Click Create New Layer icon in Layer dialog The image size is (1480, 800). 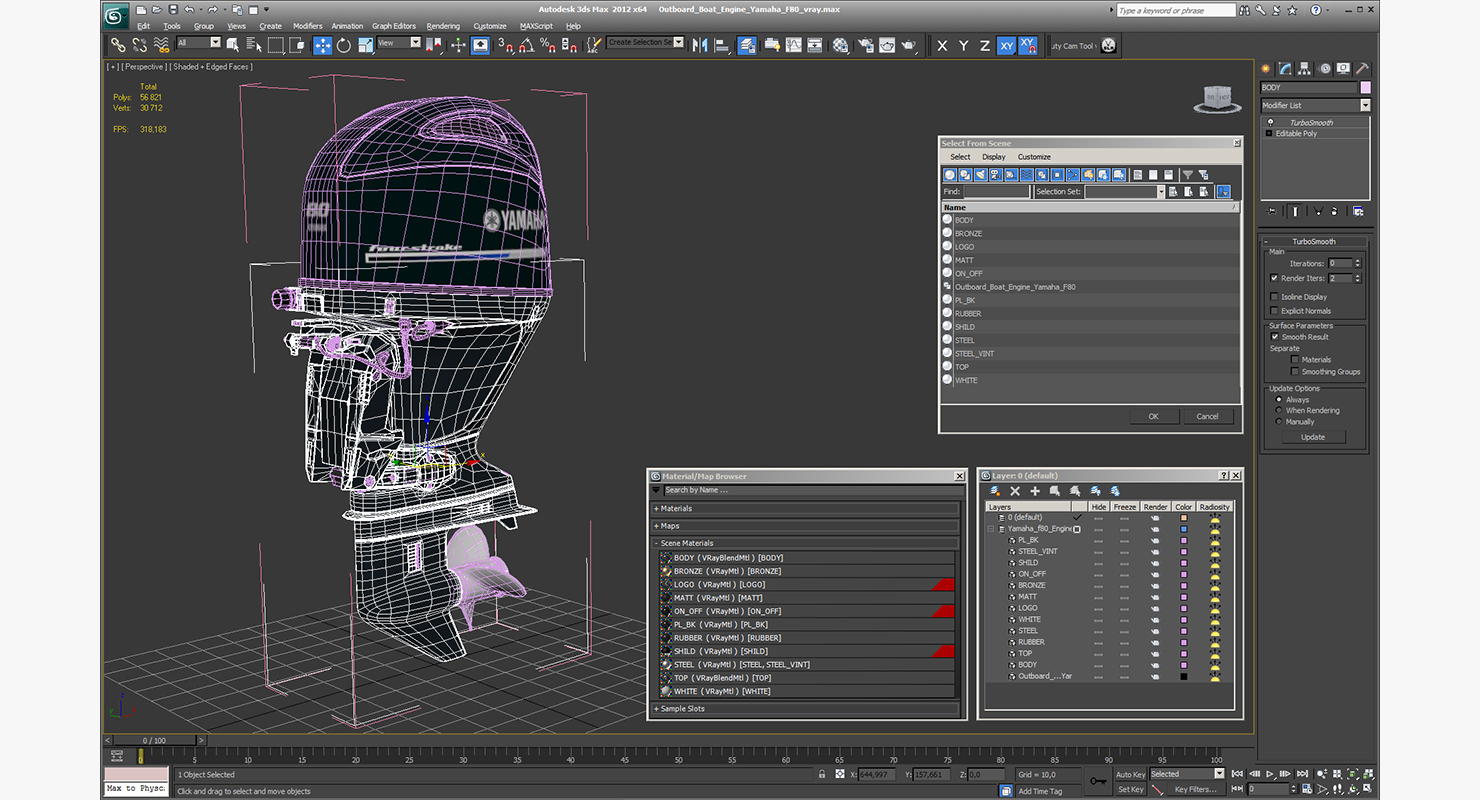click(995, 491)
